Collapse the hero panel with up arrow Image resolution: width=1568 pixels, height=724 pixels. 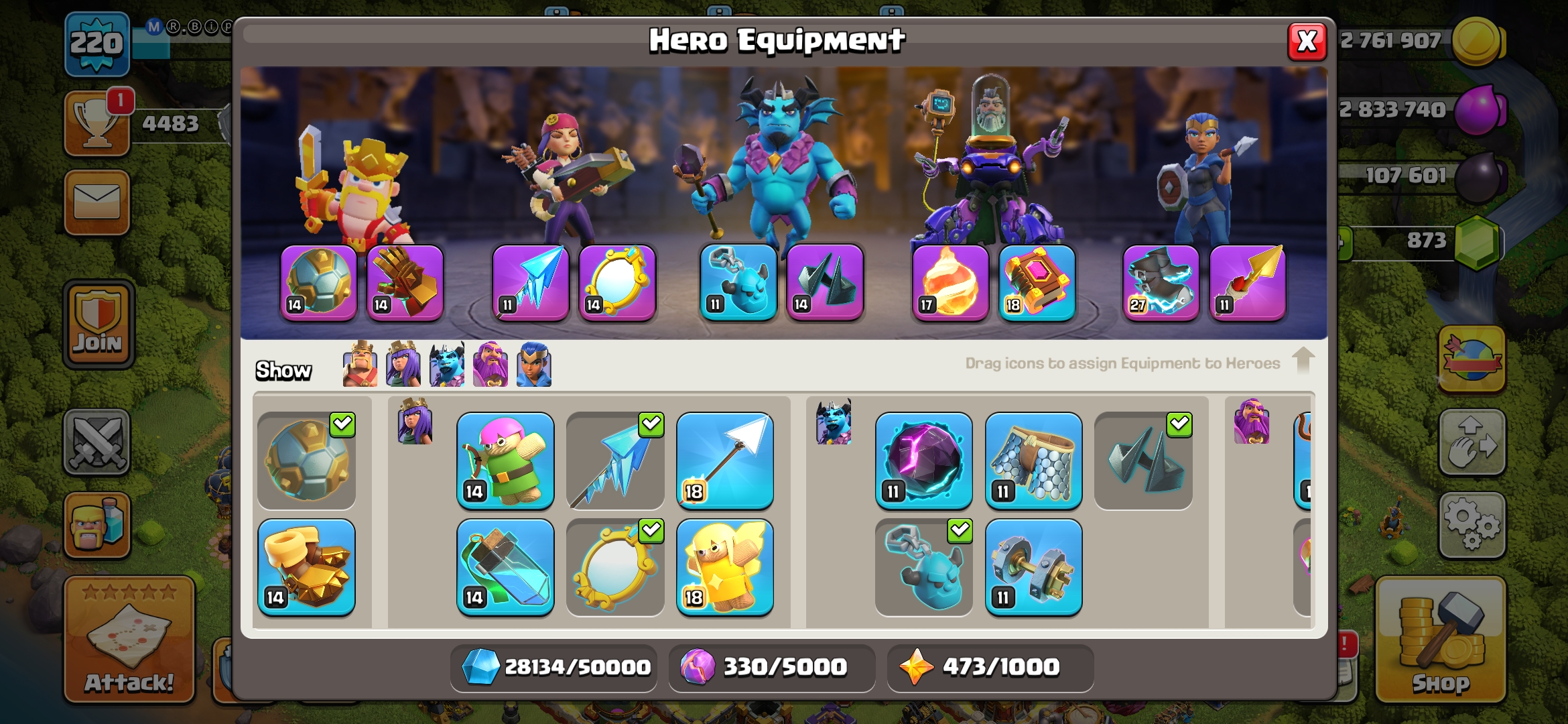[1303, 361]
